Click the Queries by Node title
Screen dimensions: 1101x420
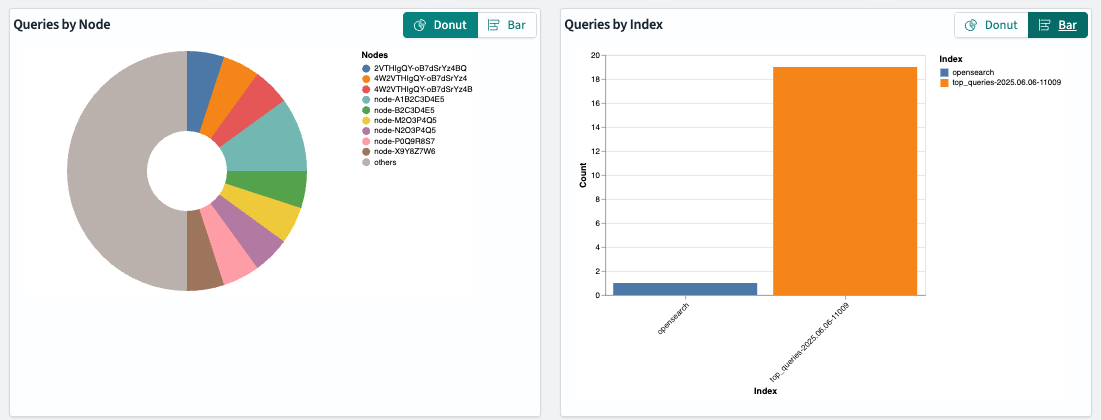click(x=62, y=25)
